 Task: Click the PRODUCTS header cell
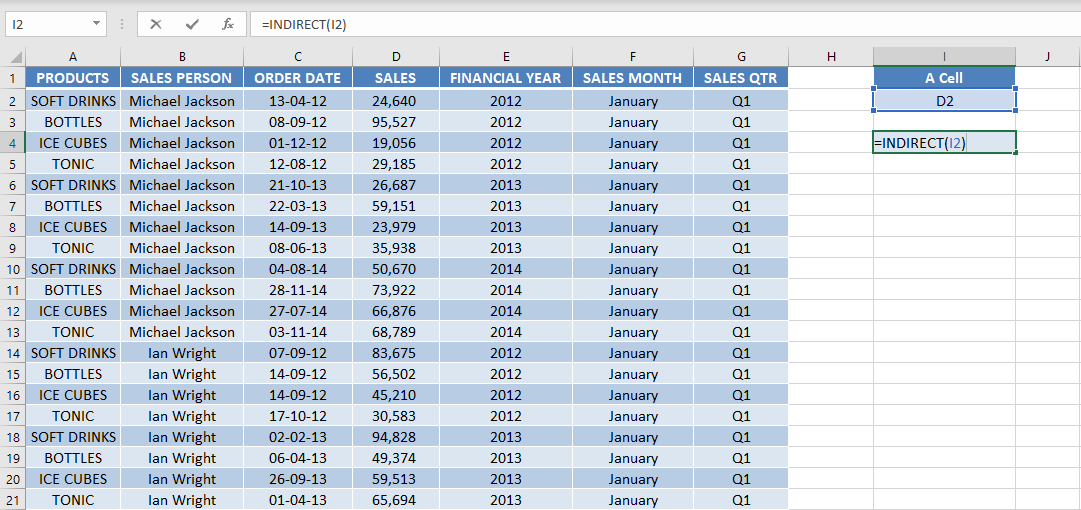(73, 78)
